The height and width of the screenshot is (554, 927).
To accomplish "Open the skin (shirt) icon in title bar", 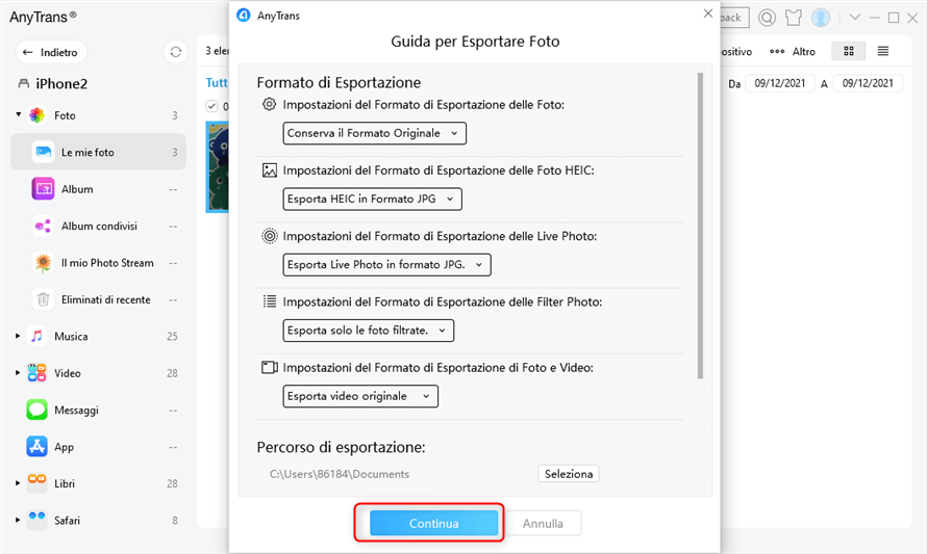I will [794, 18].
